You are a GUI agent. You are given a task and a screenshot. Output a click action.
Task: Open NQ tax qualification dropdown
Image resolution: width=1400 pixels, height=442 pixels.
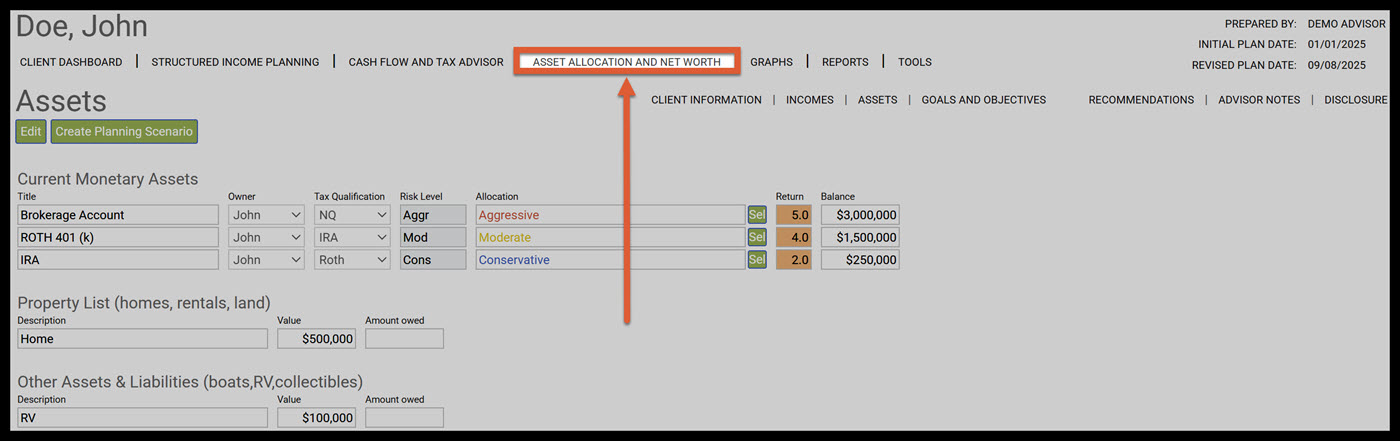(x=352, y=215)
